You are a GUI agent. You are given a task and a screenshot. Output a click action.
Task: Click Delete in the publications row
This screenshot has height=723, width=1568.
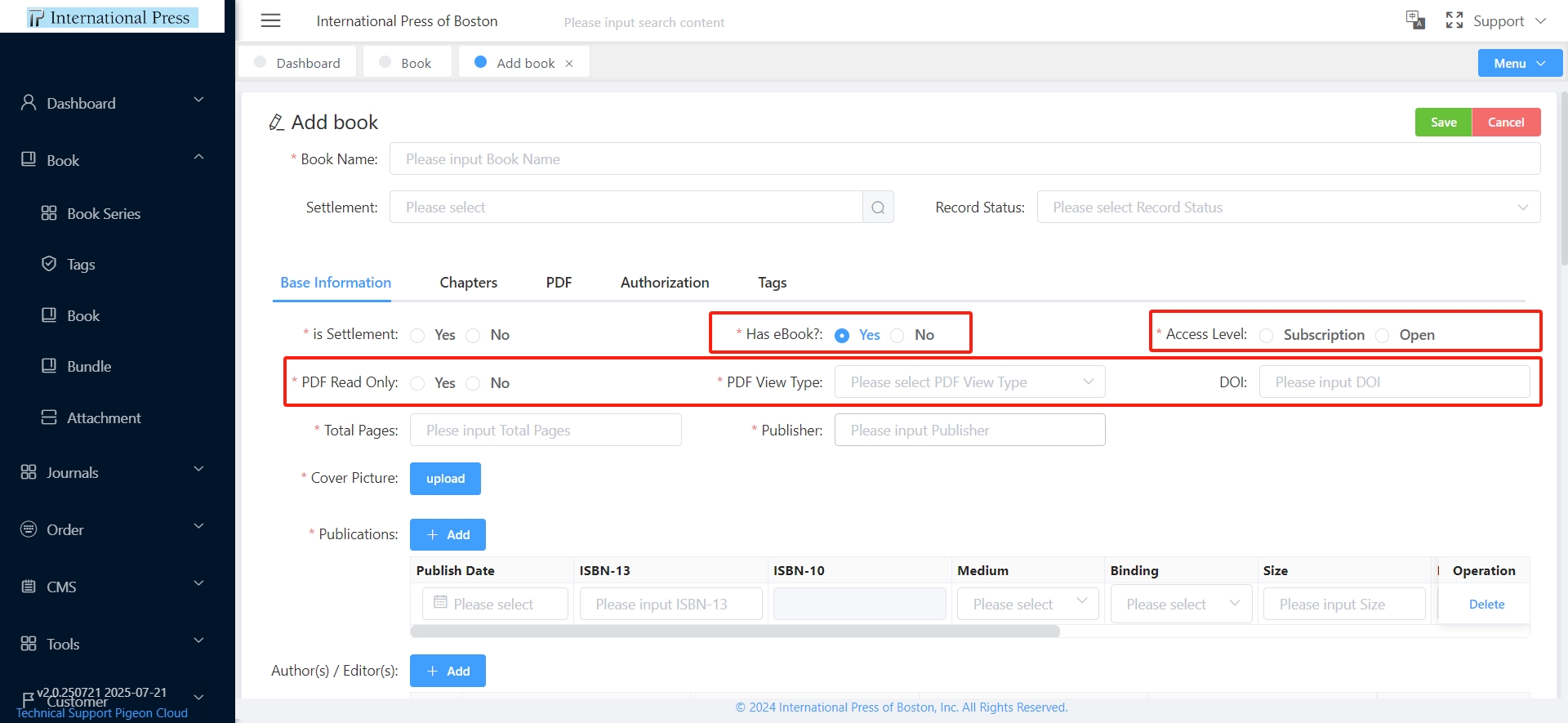1486,605
